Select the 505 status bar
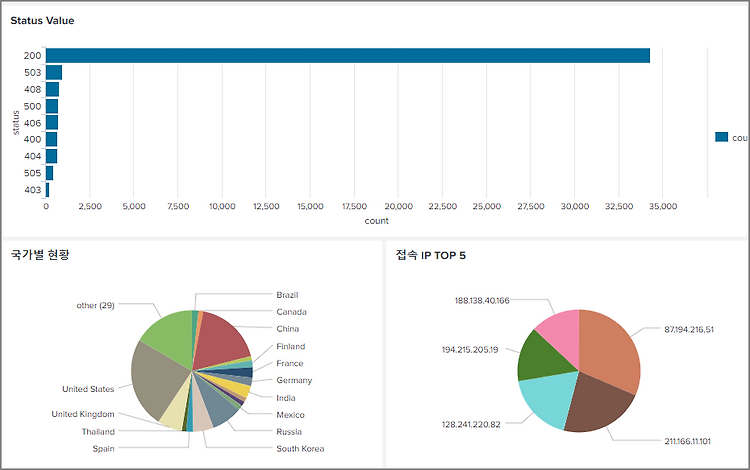Viewport: 750px width, 470px height. pos(50,173)
